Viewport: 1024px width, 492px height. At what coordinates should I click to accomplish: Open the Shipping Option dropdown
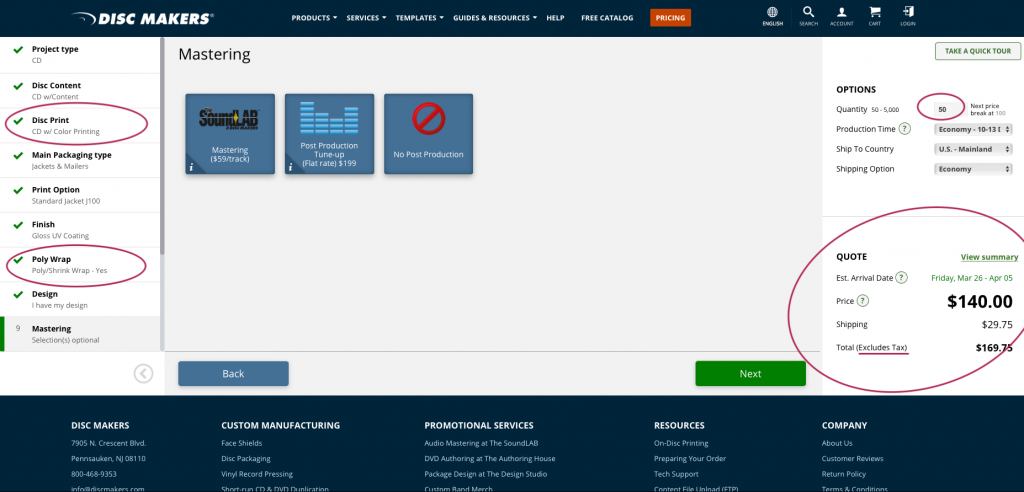click(x=973, y=169)
